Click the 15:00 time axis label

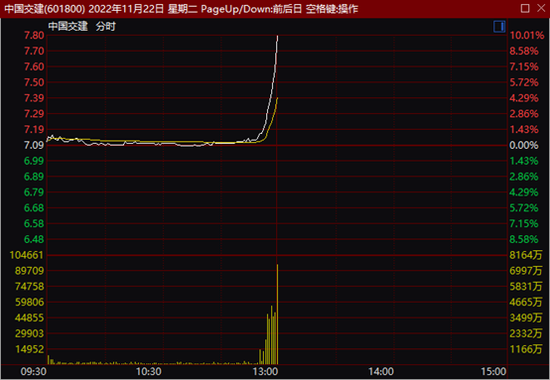pyautogui.click(x=494, y=372)
